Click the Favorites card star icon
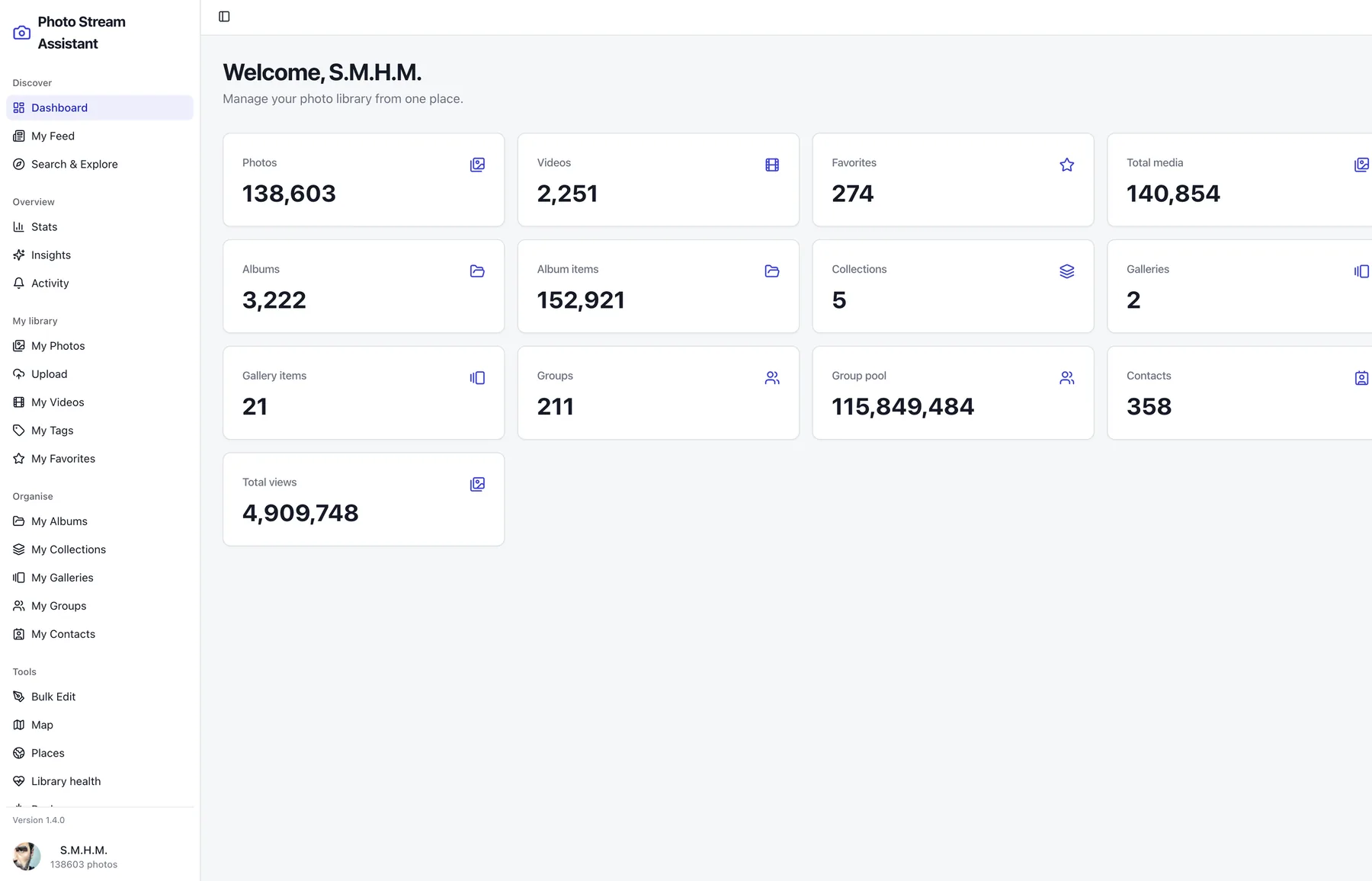Image resolution: width=1372 pixels, height=881 pixels. point(1067,165)
